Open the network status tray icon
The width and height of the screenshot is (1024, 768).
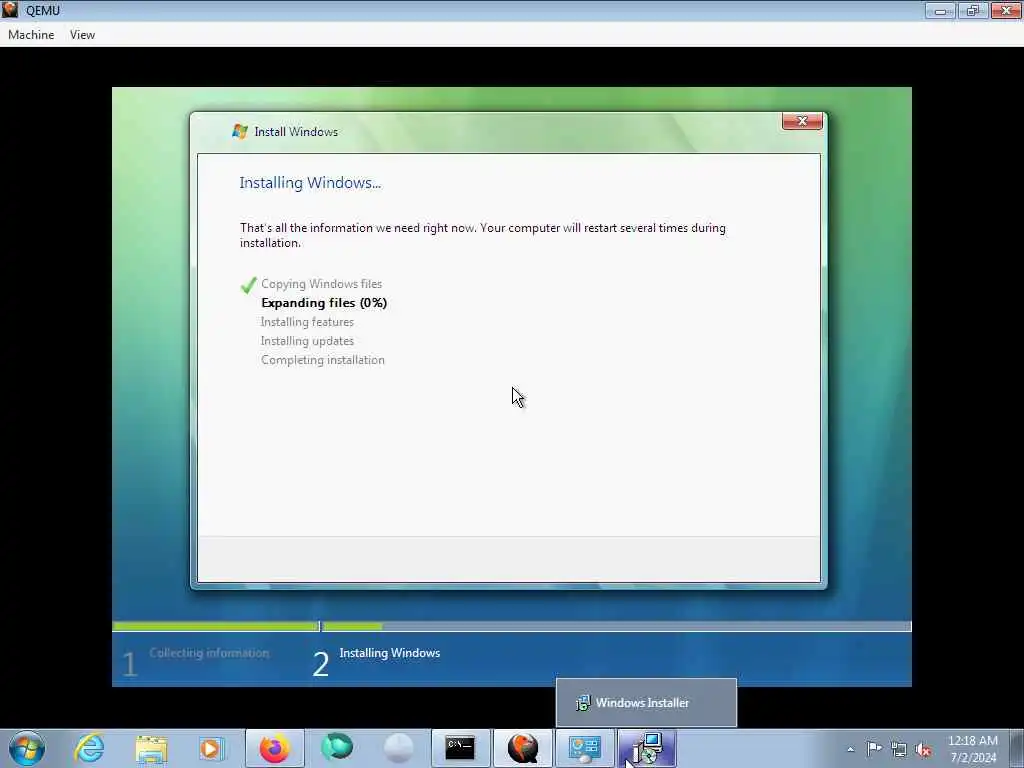[x=899, y=749]
